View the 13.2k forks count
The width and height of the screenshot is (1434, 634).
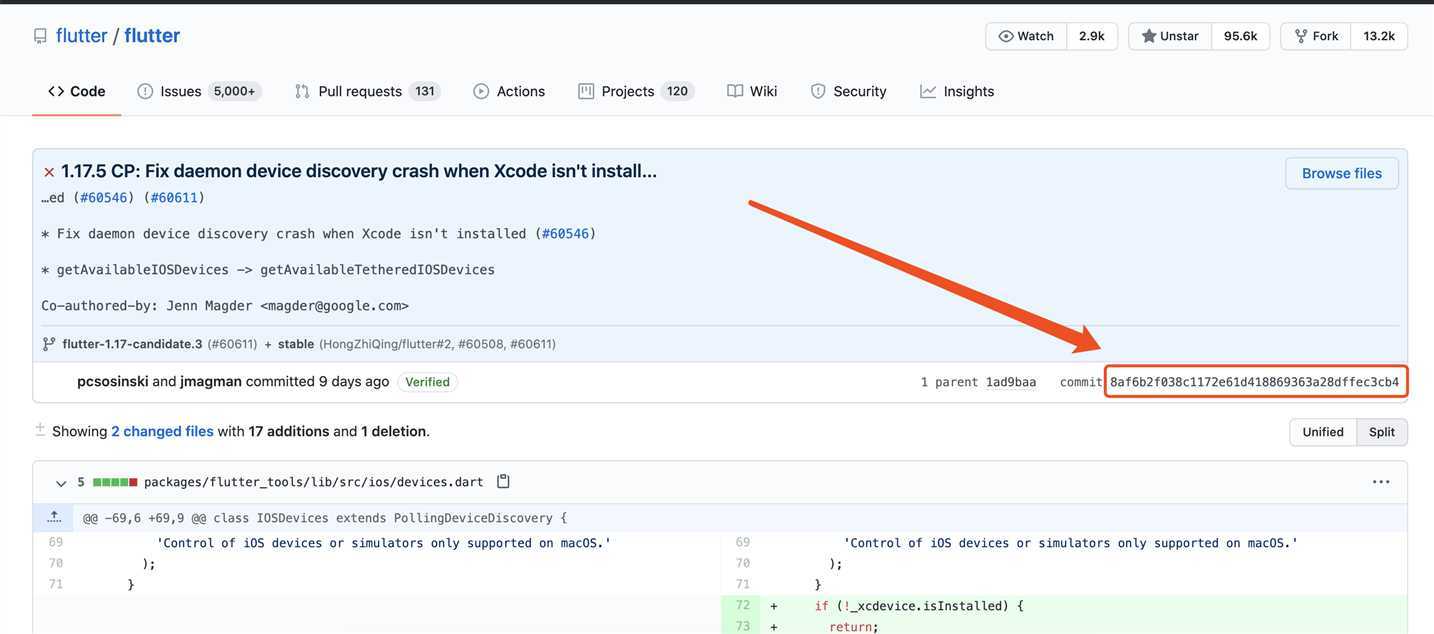click(x=1379, y=36)
